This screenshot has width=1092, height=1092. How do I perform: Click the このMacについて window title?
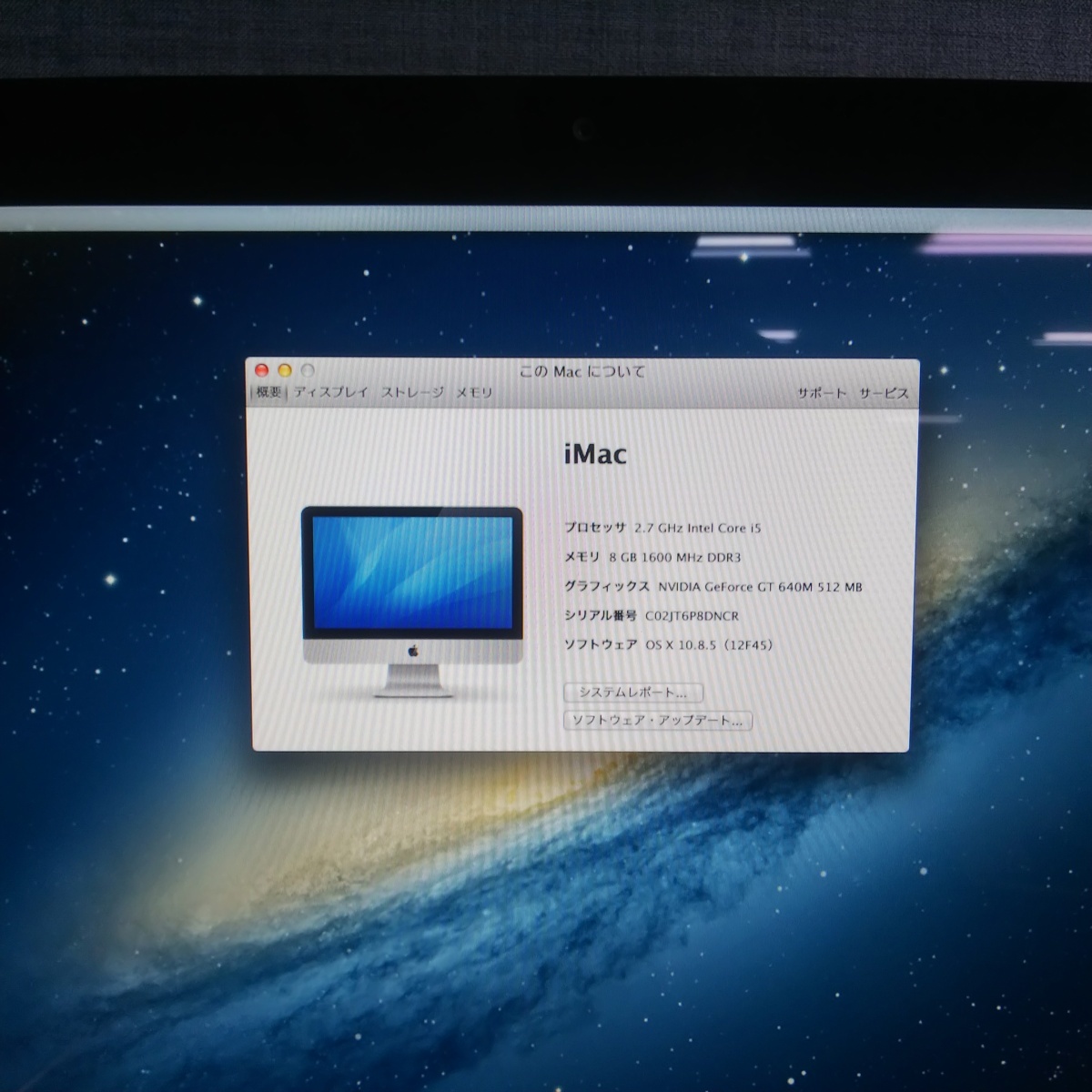click(x=582, y=371)
